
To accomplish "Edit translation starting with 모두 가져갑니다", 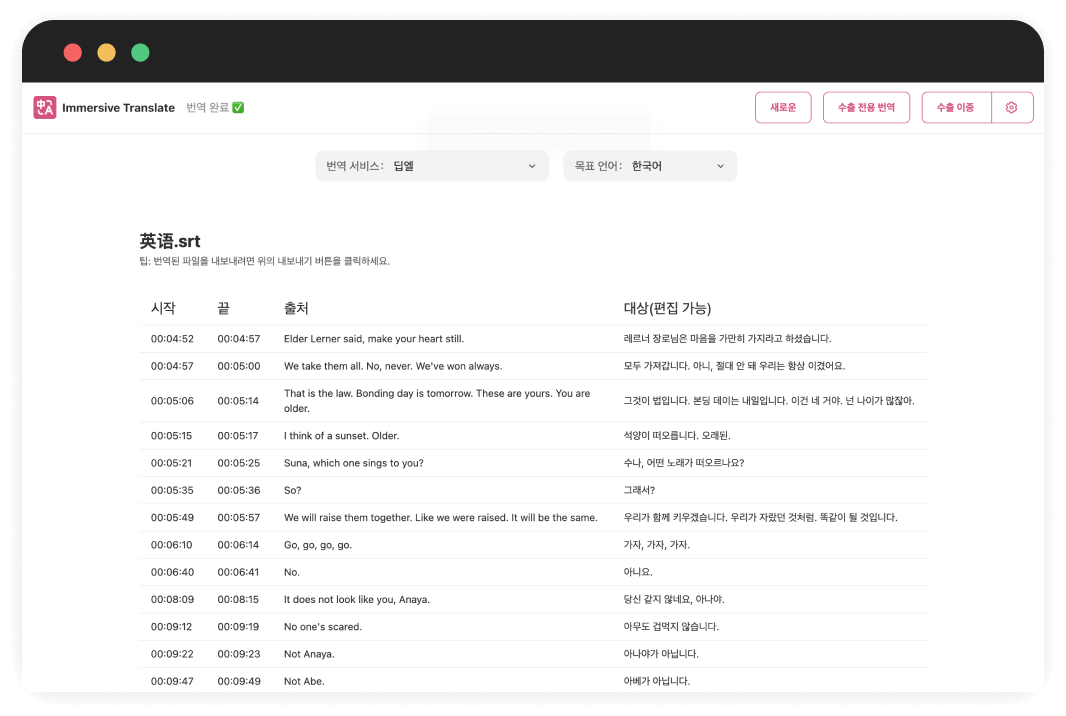I will [x=734, y=366].
